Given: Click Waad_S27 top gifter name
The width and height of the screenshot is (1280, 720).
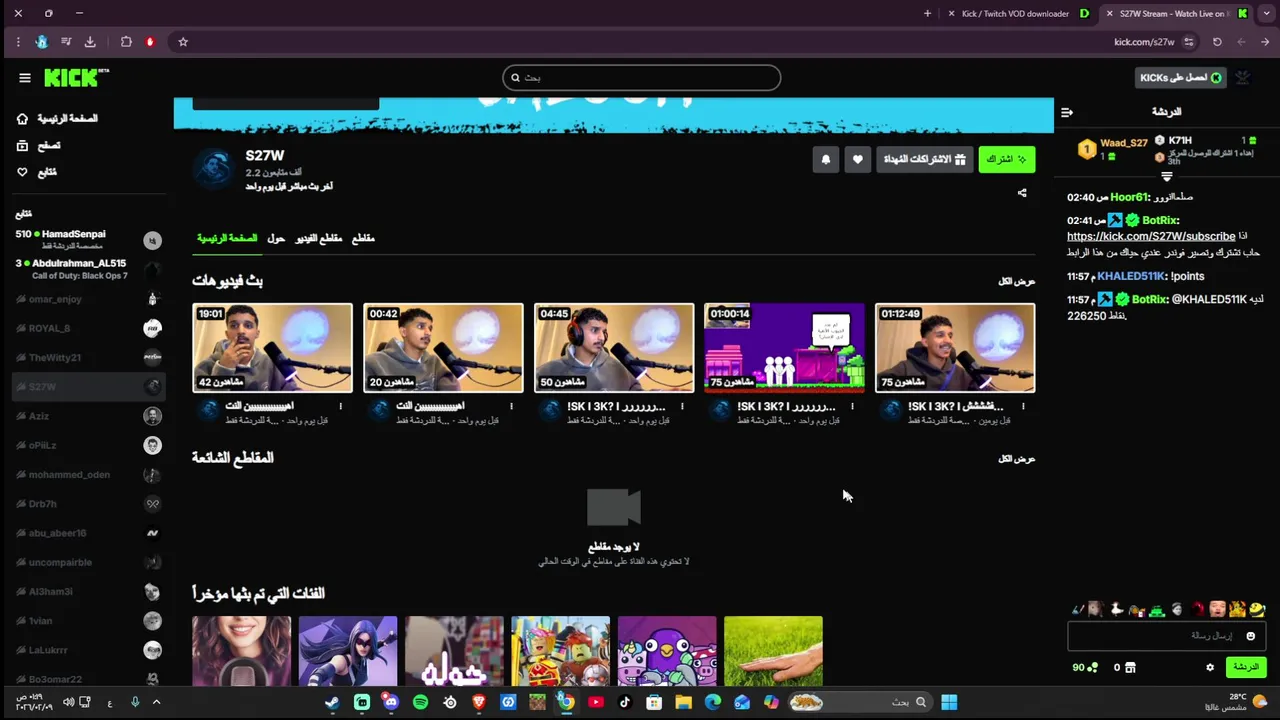Looking at the screenshot, I should coord(1124,143).
